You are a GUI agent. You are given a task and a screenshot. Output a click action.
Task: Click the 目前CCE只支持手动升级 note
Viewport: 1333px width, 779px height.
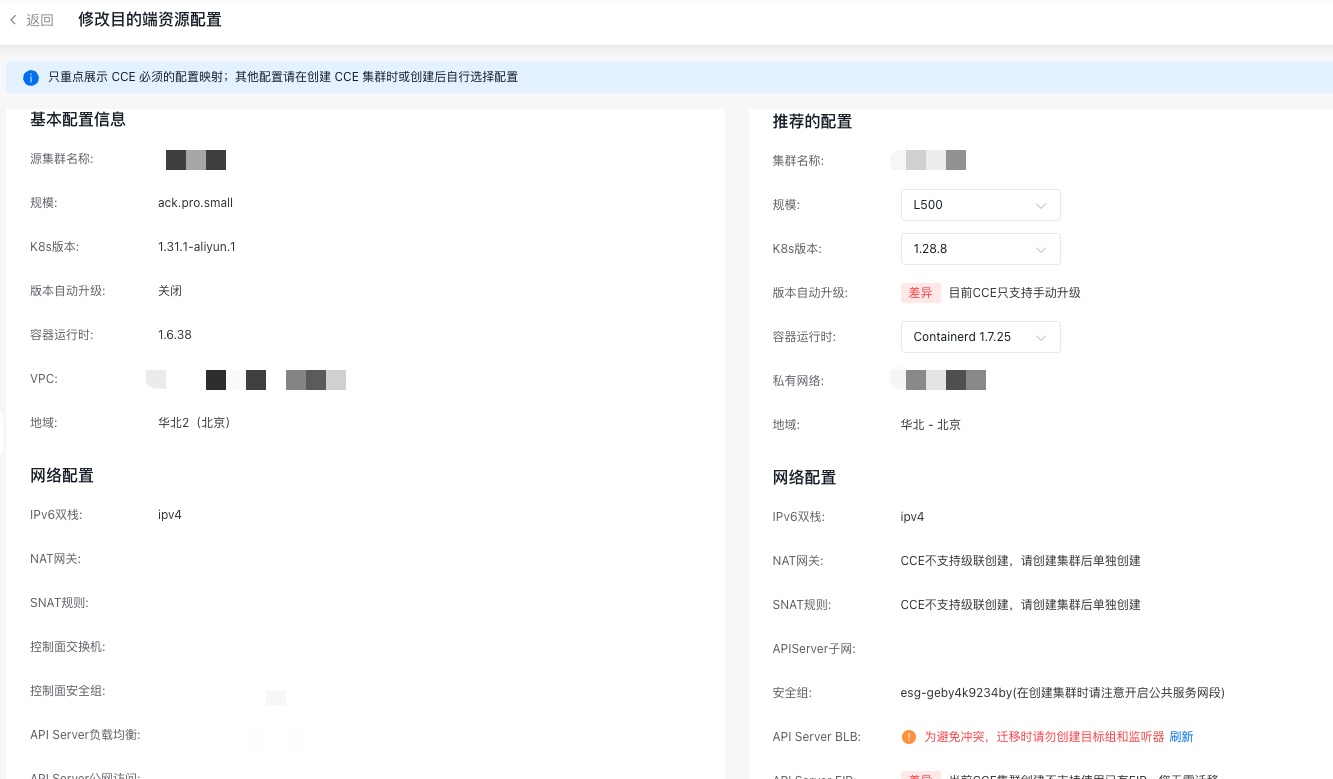point(1014,293)
